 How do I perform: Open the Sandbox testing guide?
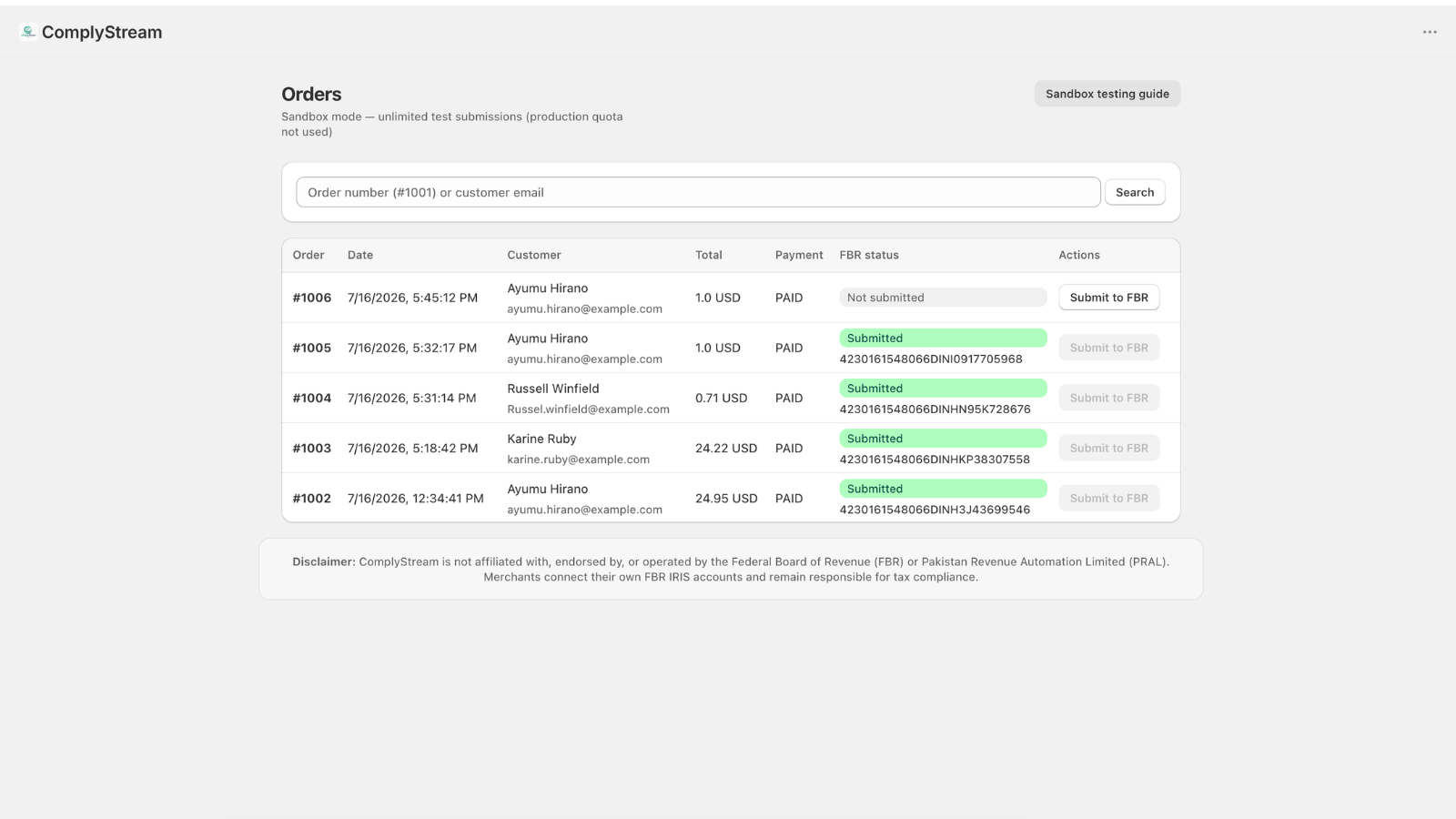tap(1107, 94)
